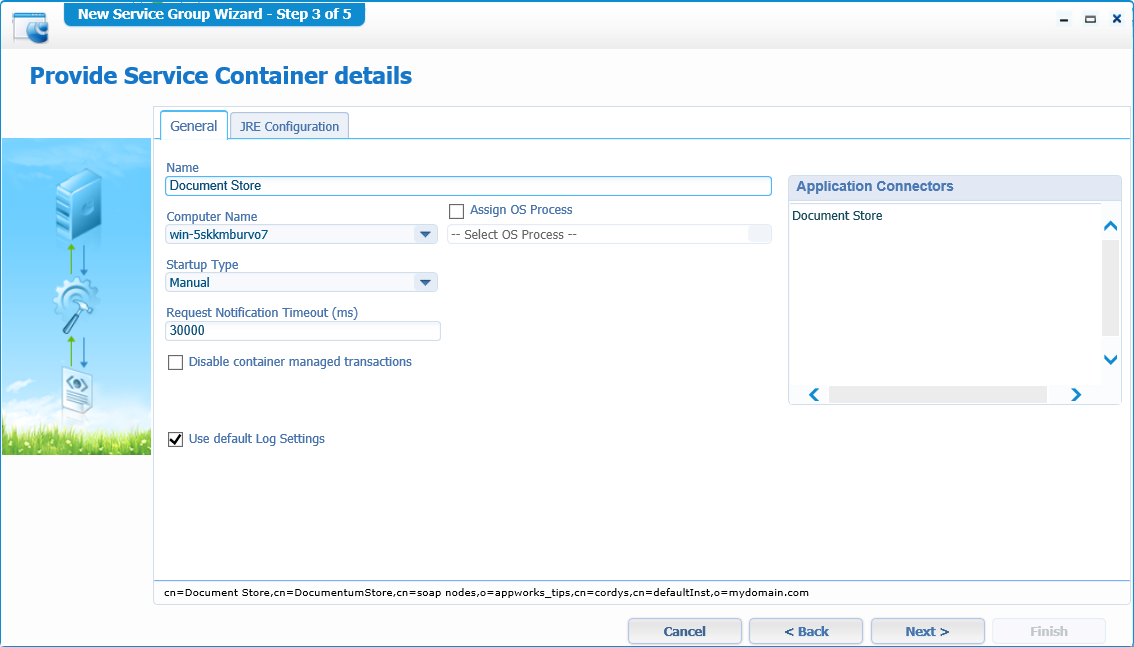Enable the Assign OS Process checkbox
Screen dimensions: 1134x647
457,211
